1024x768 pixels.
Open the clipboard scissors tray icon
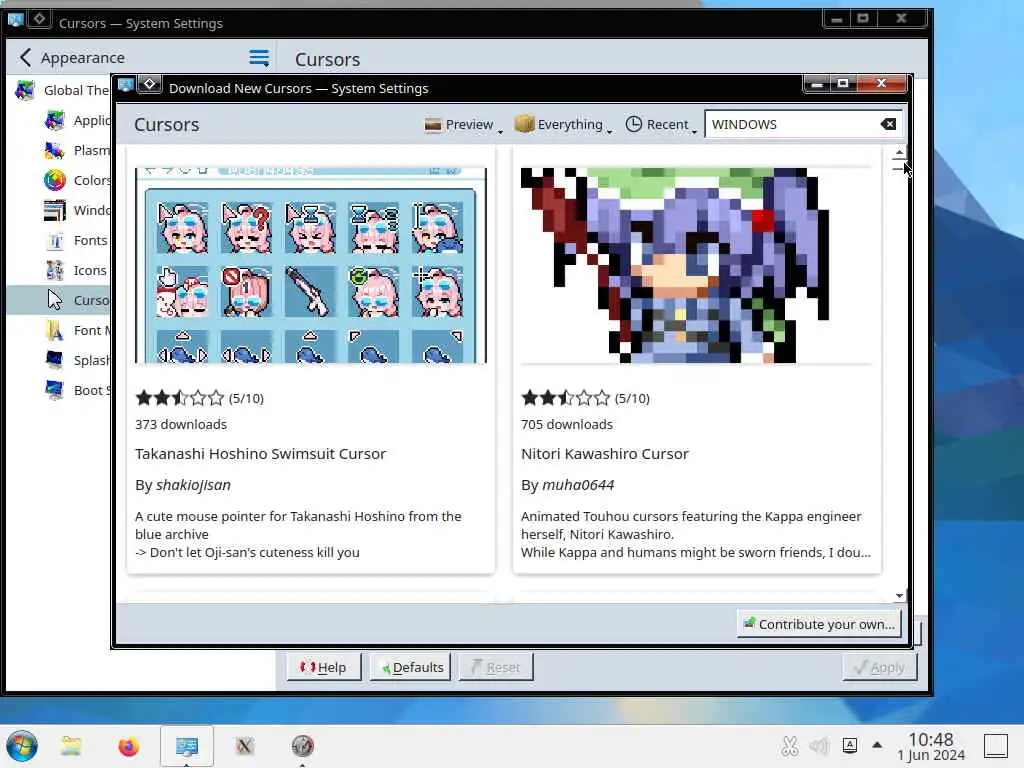point(790,745)
